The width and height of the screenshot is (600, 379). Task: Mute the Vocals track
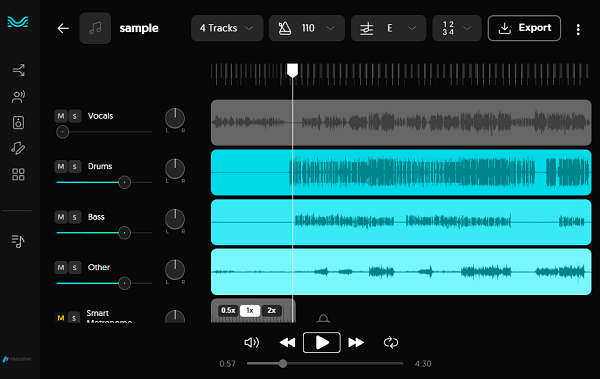61,116
